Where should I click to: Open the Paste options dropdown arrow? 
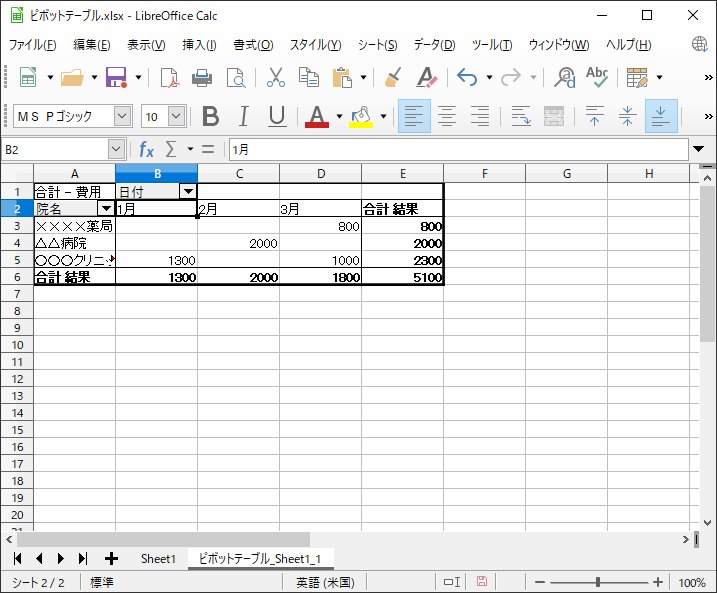pyautogui.click(x=364, y=77)
